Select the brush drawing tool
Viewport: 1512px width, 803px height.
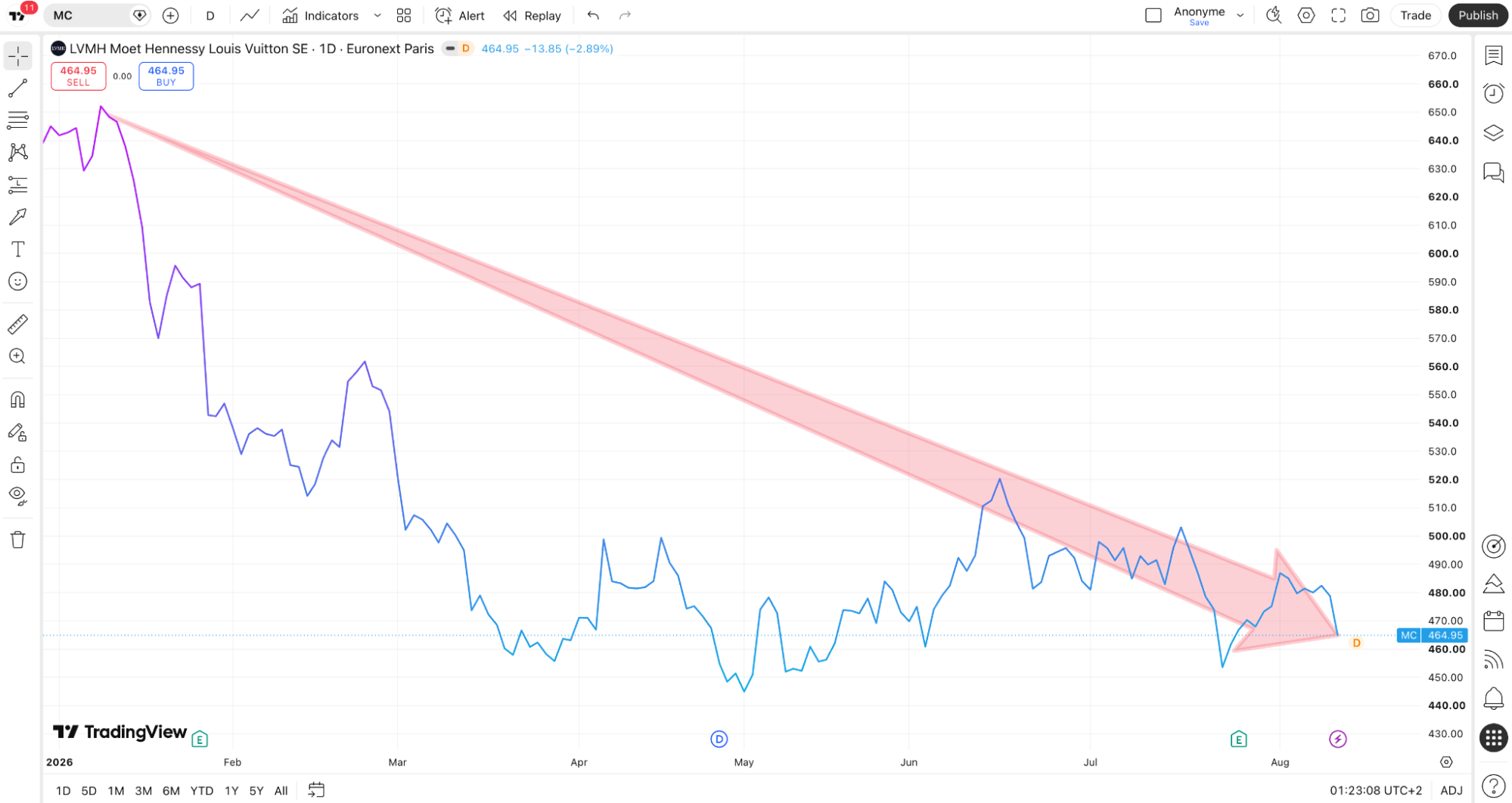18,217
